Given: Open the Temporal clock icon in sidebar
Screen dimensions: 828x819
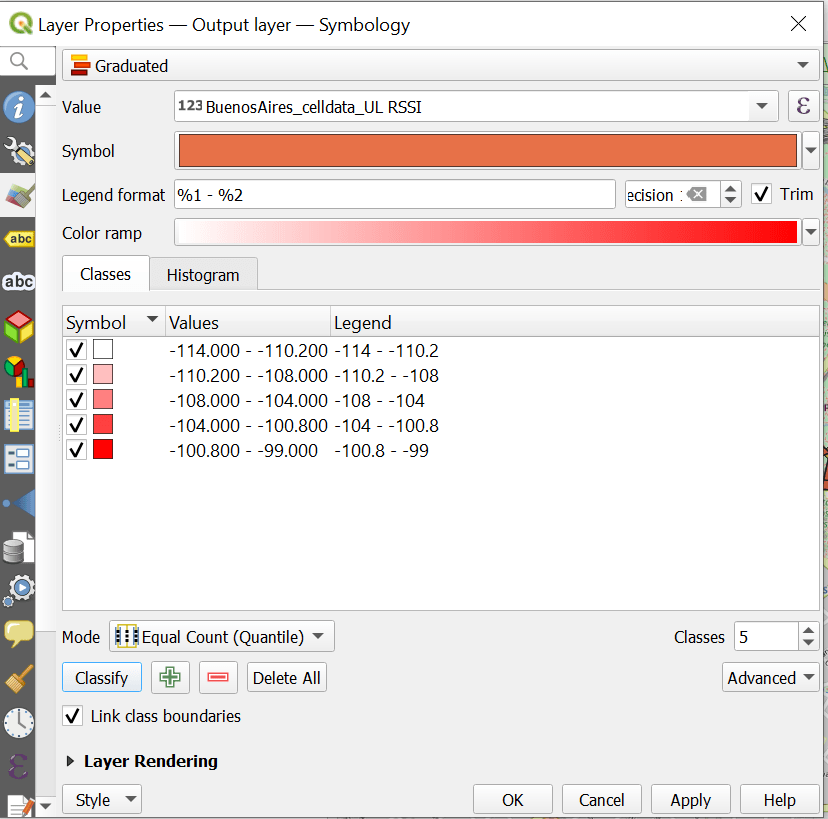Looking at the screenshot, I should [18, 723].
